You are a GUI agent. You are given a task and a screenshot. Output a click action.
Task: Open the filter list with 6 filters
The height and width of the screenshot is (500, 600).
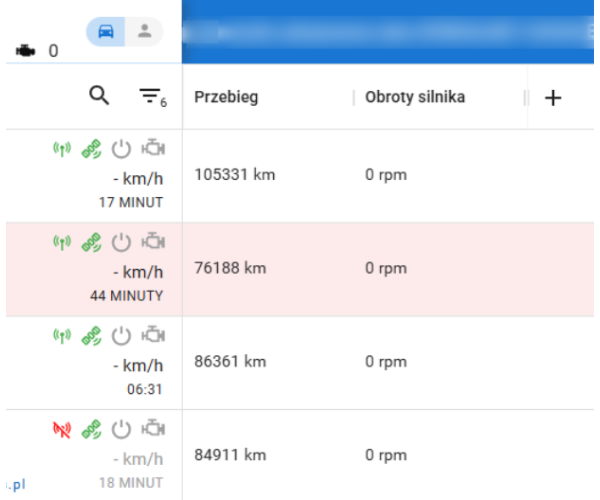[x=152, y=97]
